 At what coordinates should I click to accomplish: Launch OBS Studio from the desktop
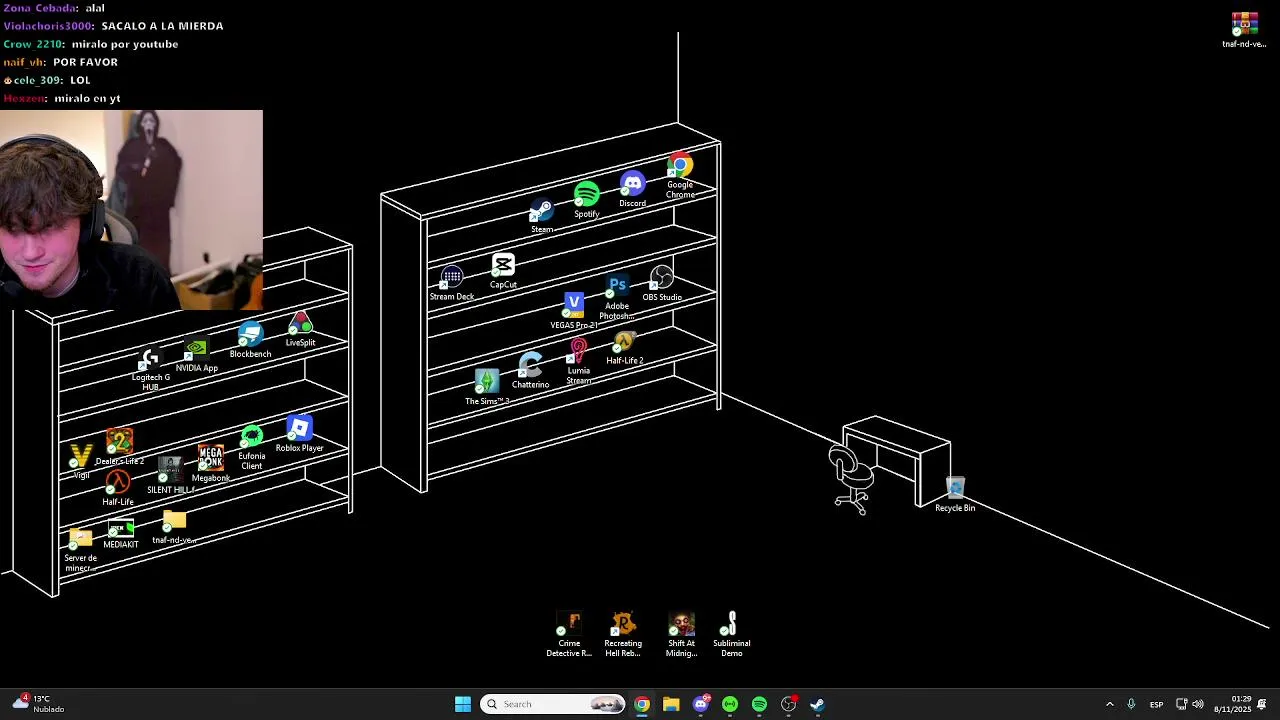pos(662,283)
